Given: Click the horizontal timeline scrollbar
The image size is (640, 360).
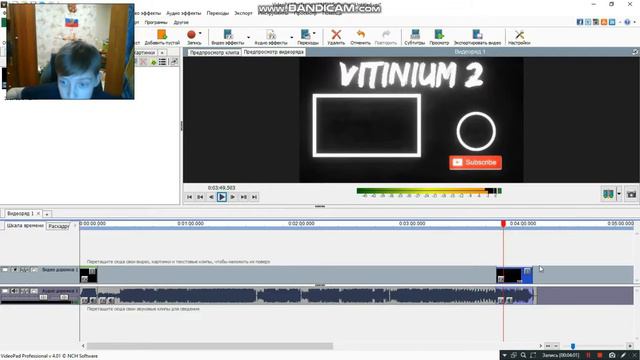Looking at the screenshot, I should [210, 346].
